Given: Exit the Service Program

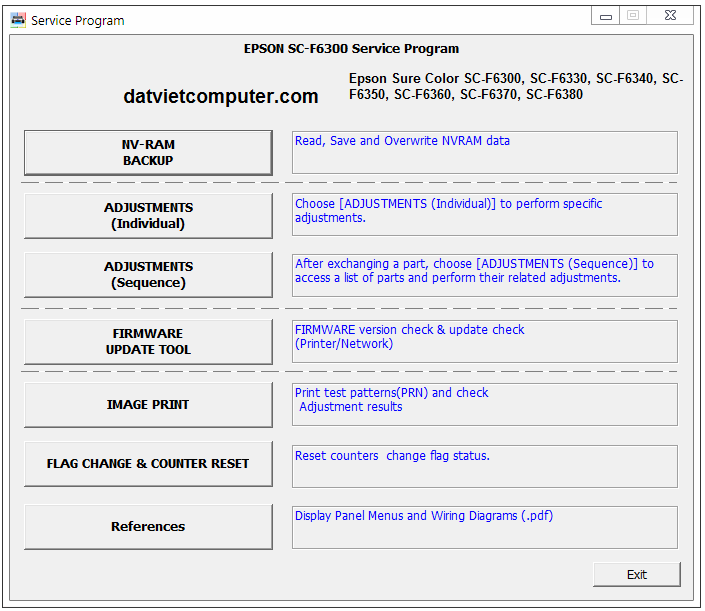Looking at the screenshot, I should click(637, 574).
